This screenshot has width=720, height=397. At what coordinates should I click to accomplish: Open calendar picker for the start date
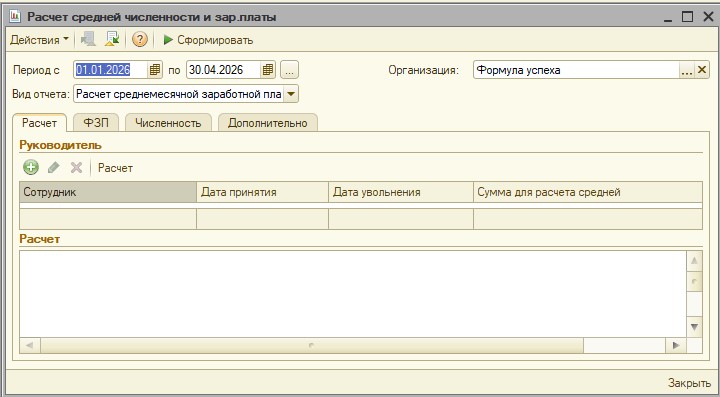[x=155, y=70]
